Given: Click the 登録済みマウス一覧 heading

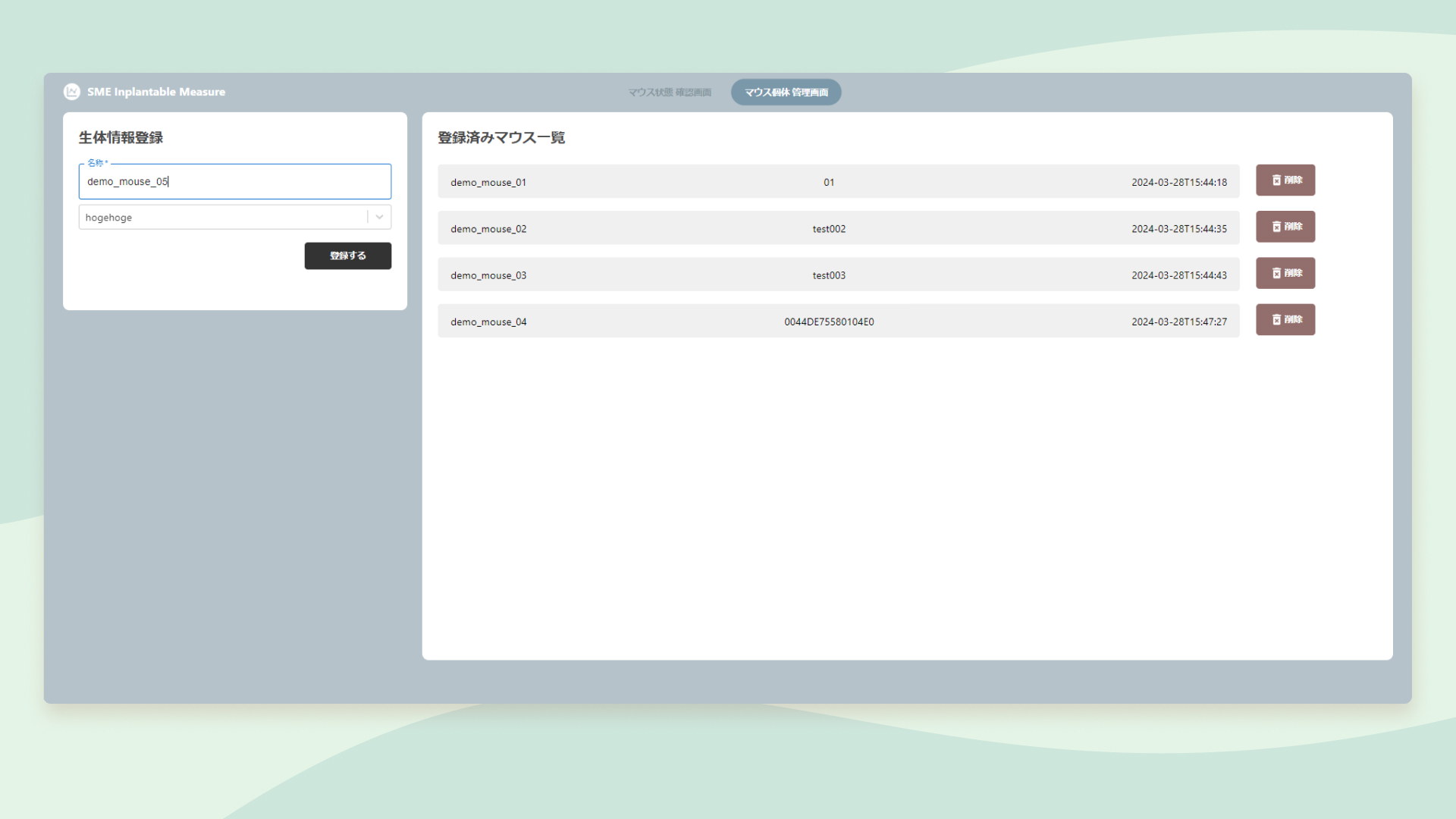Looking at the screenshot, I should (500, 138).
